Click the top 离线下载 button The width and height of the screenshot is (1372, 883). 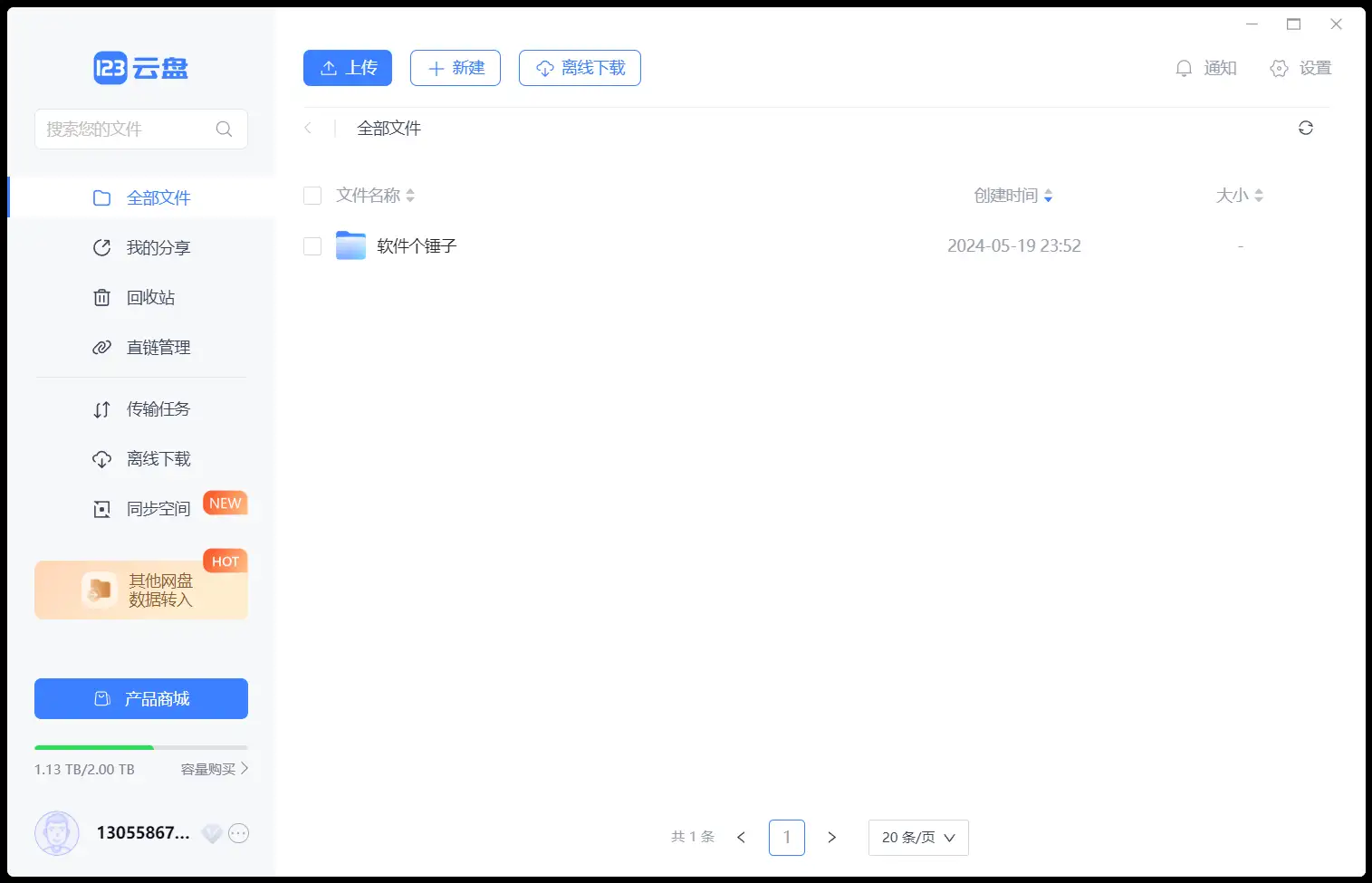tap(580, 68)
